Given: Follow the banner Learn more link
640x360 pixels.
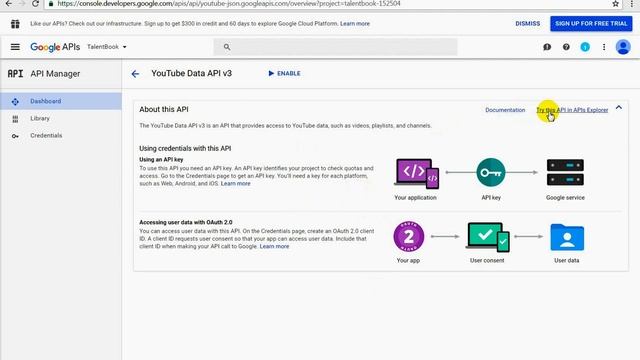Looking at the screenshot, I should click(x=355, y=24).
